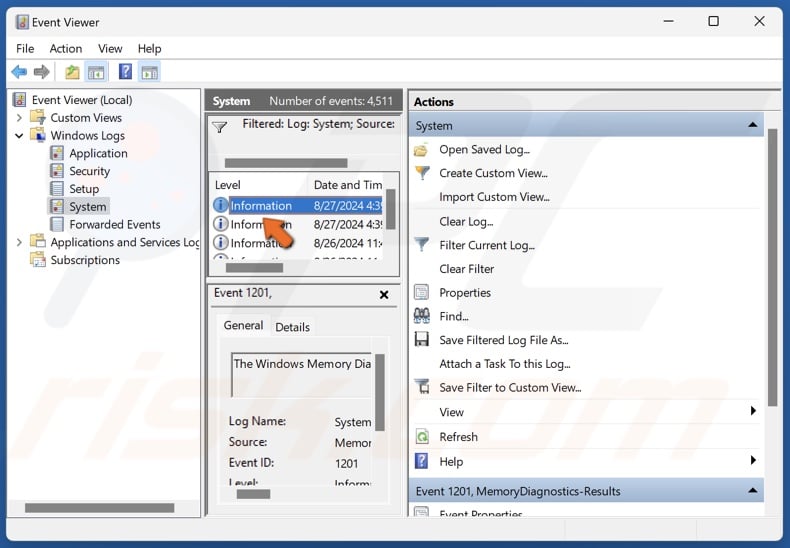Click the Refresh icon in Actions pane
Viewport: 790px width, 548px height.
click(x=421, y=437)
